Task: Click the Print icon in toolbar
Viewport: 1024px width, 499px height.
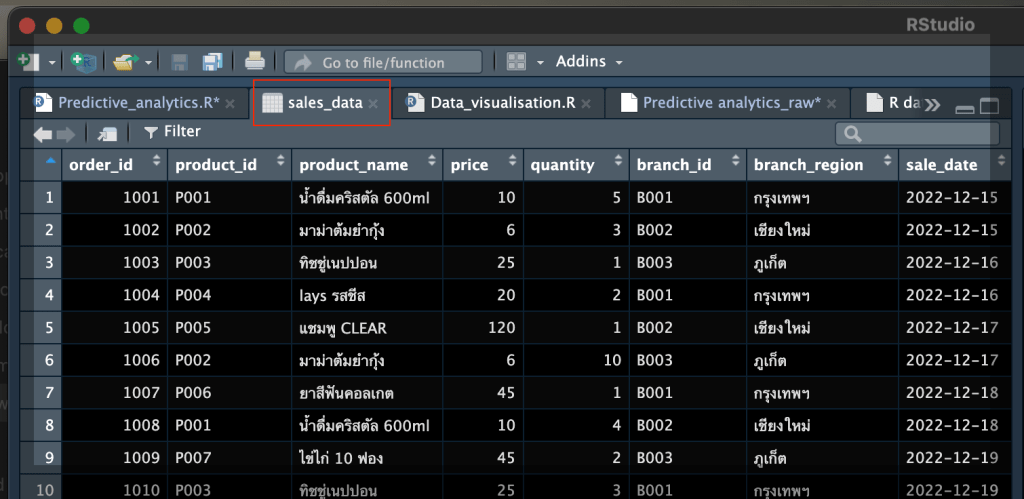Action: pyautogui.click(x=255, y=62)
